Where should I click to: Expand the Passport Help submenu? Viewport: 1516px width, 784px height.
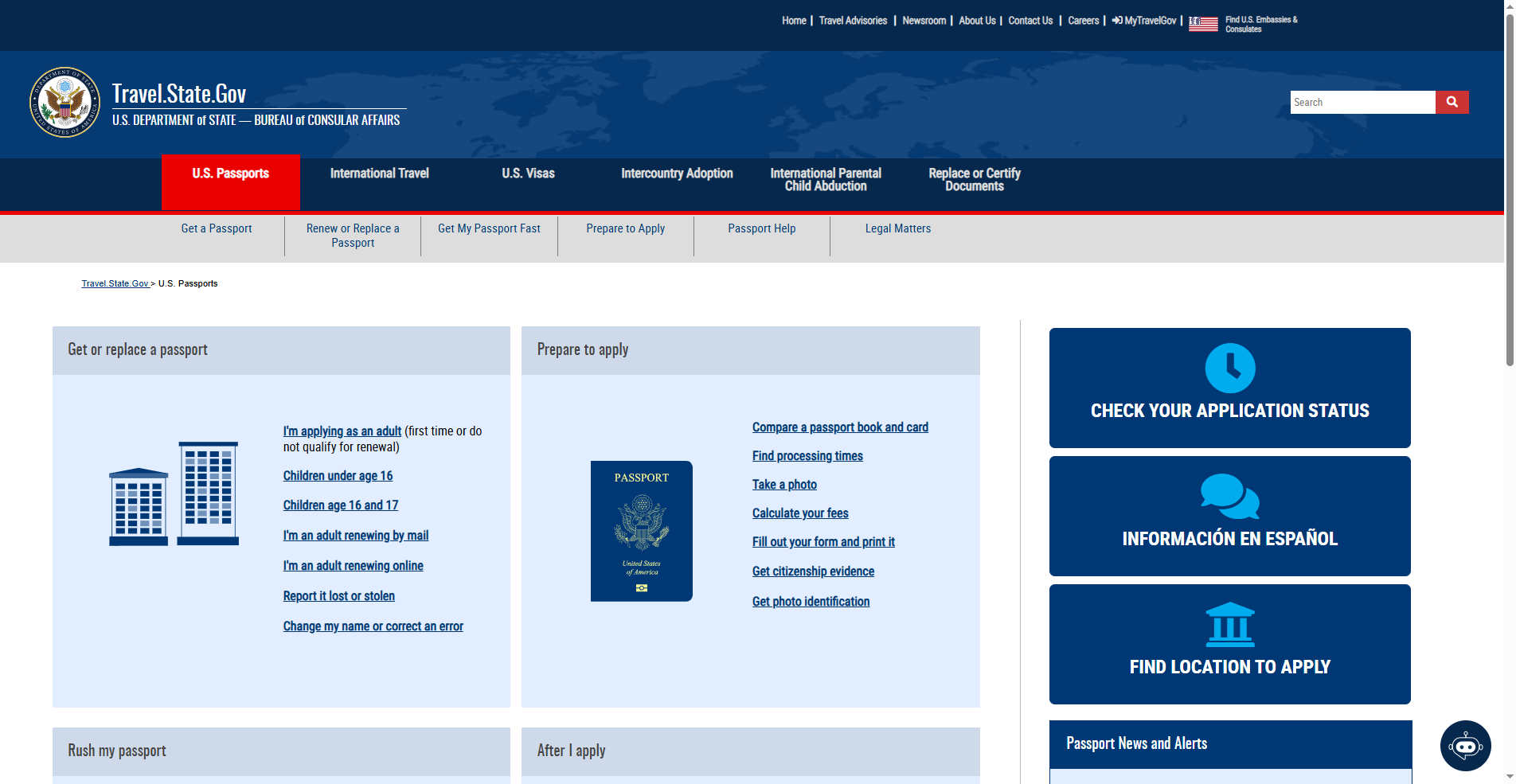(761, 229)
